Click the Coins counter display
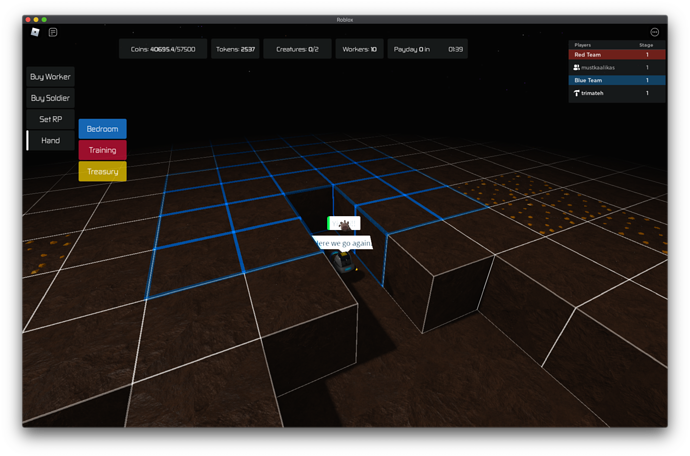Viewport: 690px width, 456px height. (163, 49)
